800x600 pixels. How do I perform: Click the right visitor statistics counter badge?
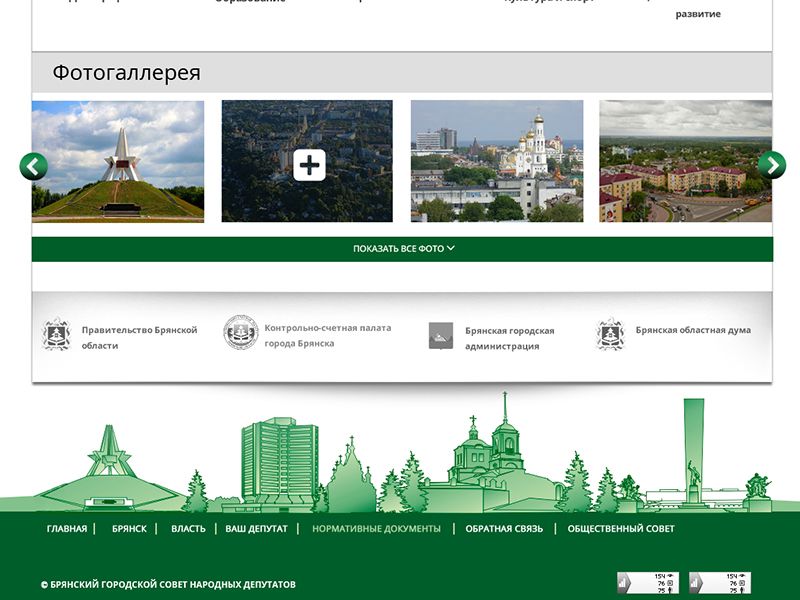(x=720, y=583)
